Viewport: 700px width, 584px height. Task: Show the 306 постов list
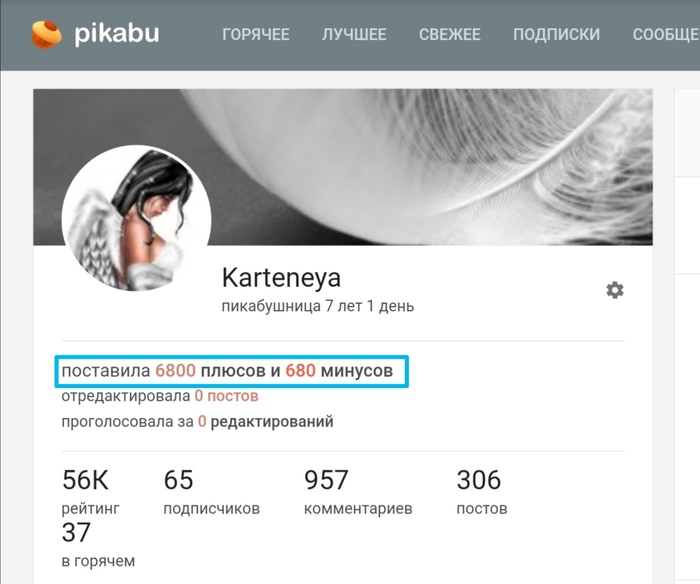[x=482, y=491]
